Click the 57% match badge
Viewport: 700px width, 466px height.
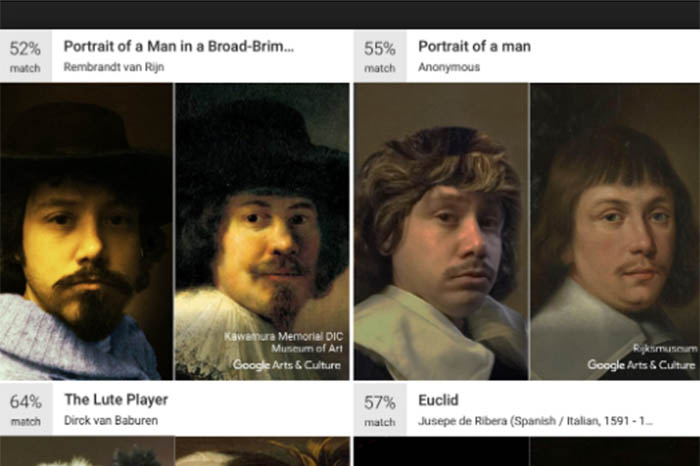pyautogui.click(x=379, y=409)
